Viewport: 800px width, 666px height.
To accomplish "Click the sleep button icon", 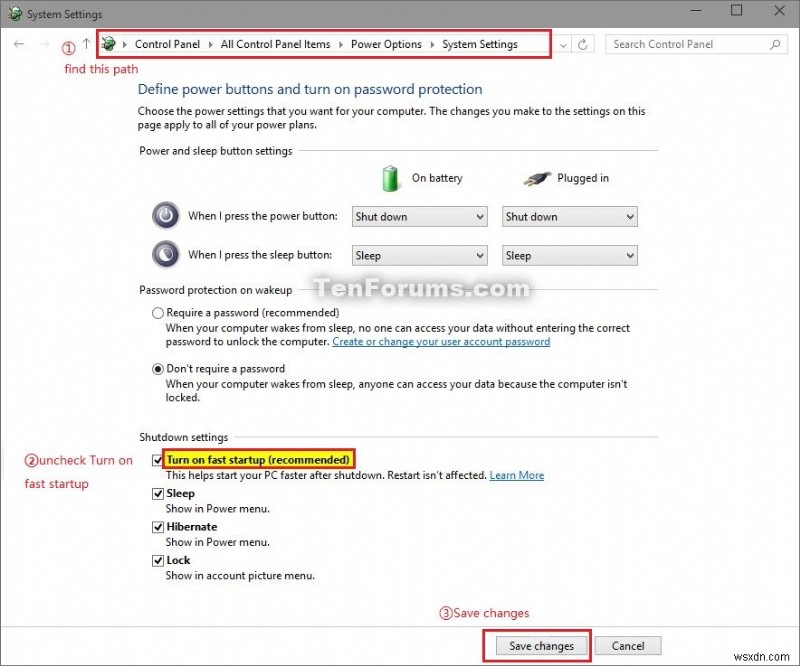I will 165,254.
